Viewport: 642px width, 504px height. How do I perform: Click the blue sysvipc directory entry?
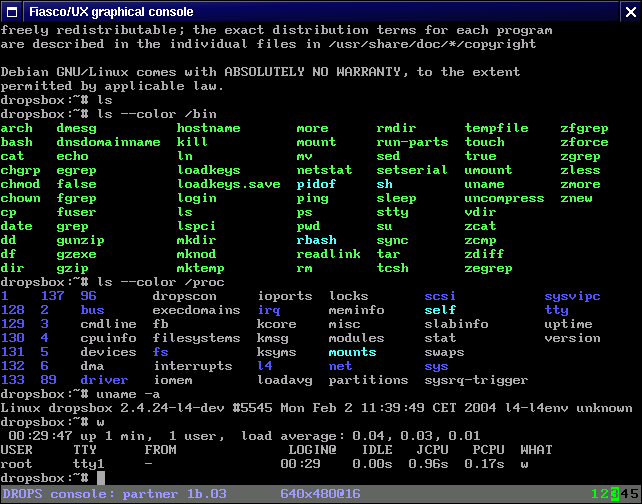[x=572, y=296]
